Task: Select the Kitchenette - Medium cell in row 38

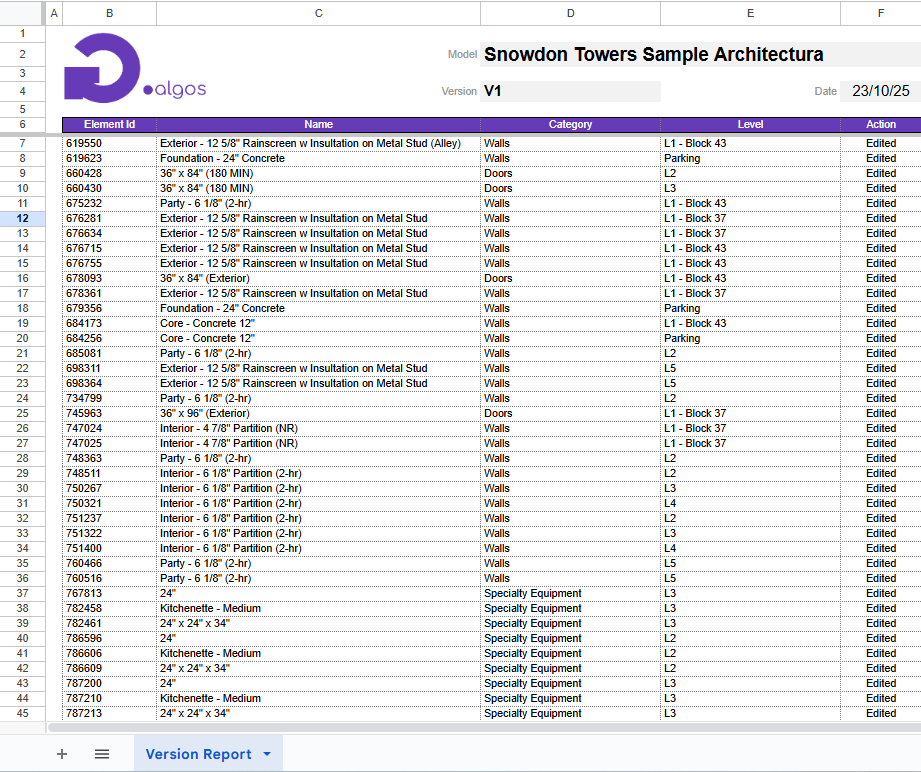Action: point(318,608)
